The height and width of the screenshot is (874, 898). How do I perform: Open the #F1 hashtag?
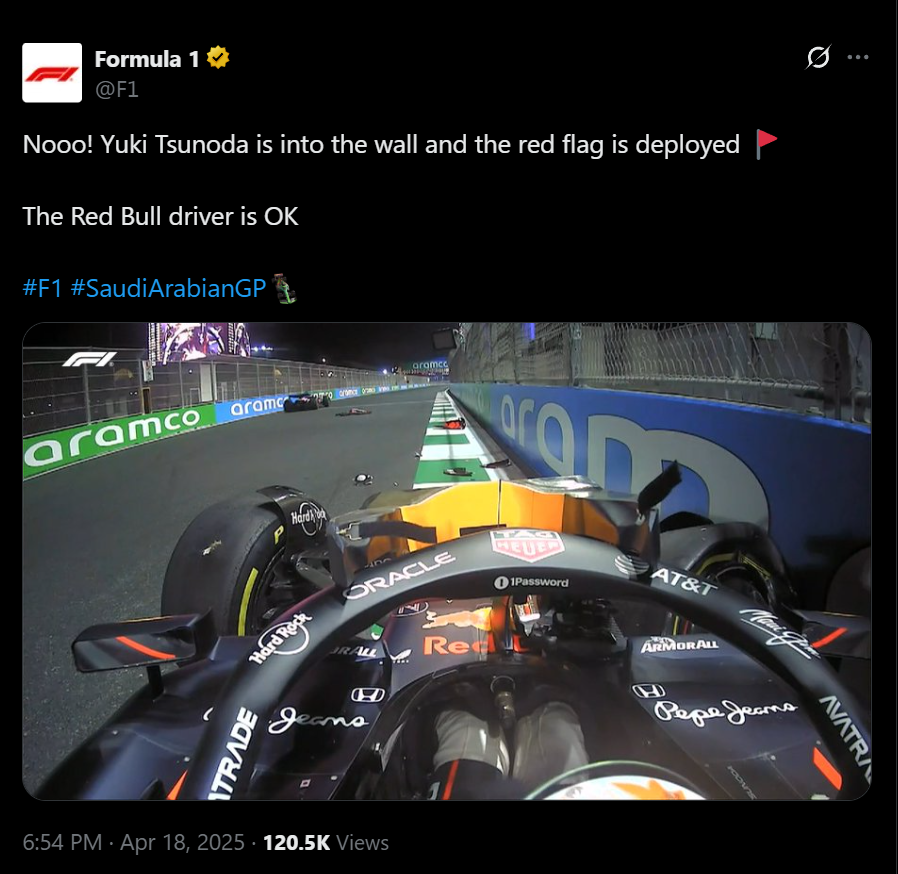click(x=42, y=288)
